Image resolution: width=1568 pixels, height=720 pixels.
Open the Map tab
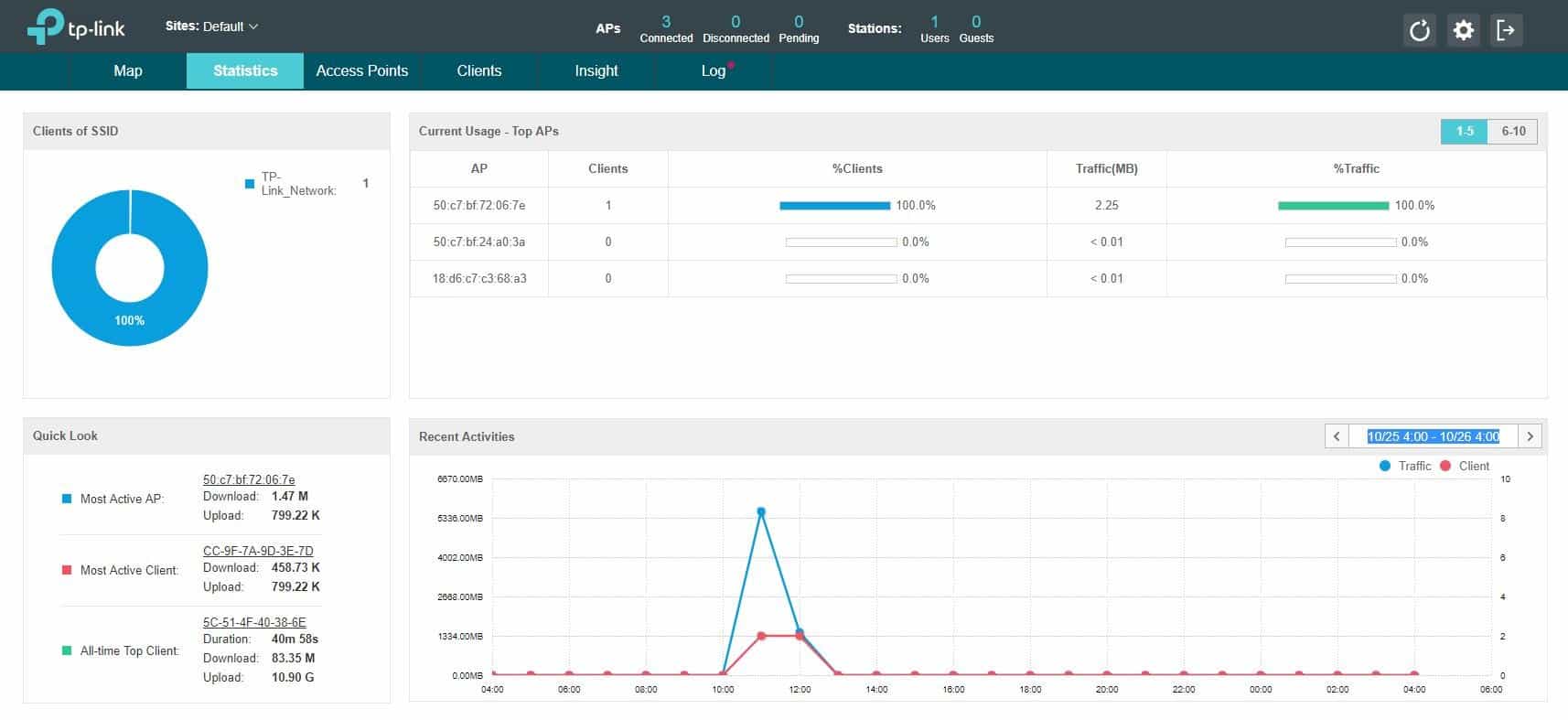(x=128, y=70)
